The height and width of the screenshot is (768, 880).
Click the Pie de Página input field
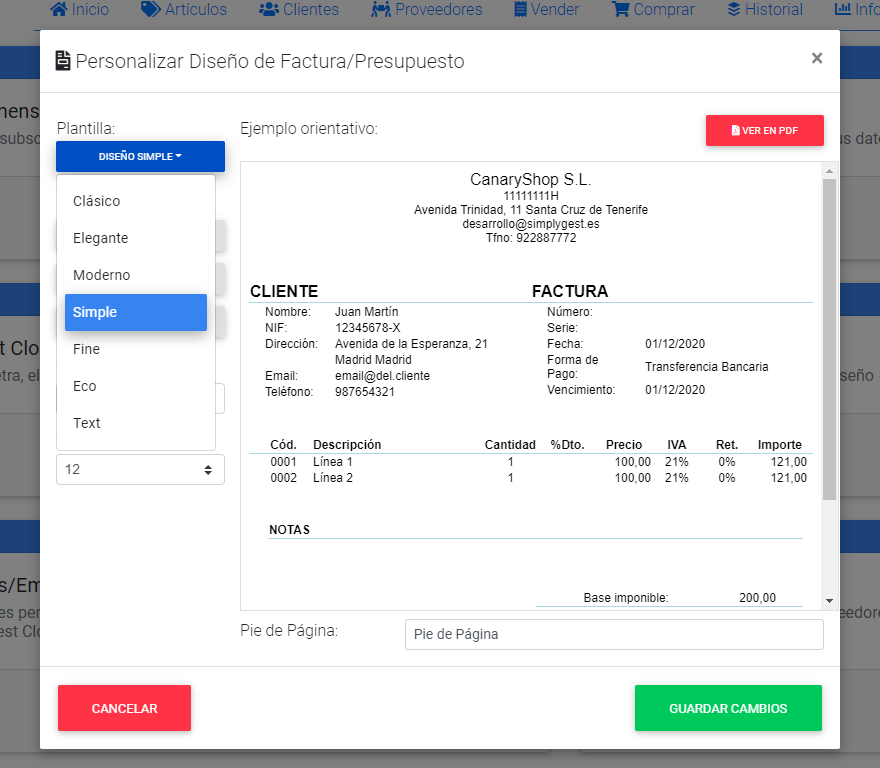(x=614, y=634)
